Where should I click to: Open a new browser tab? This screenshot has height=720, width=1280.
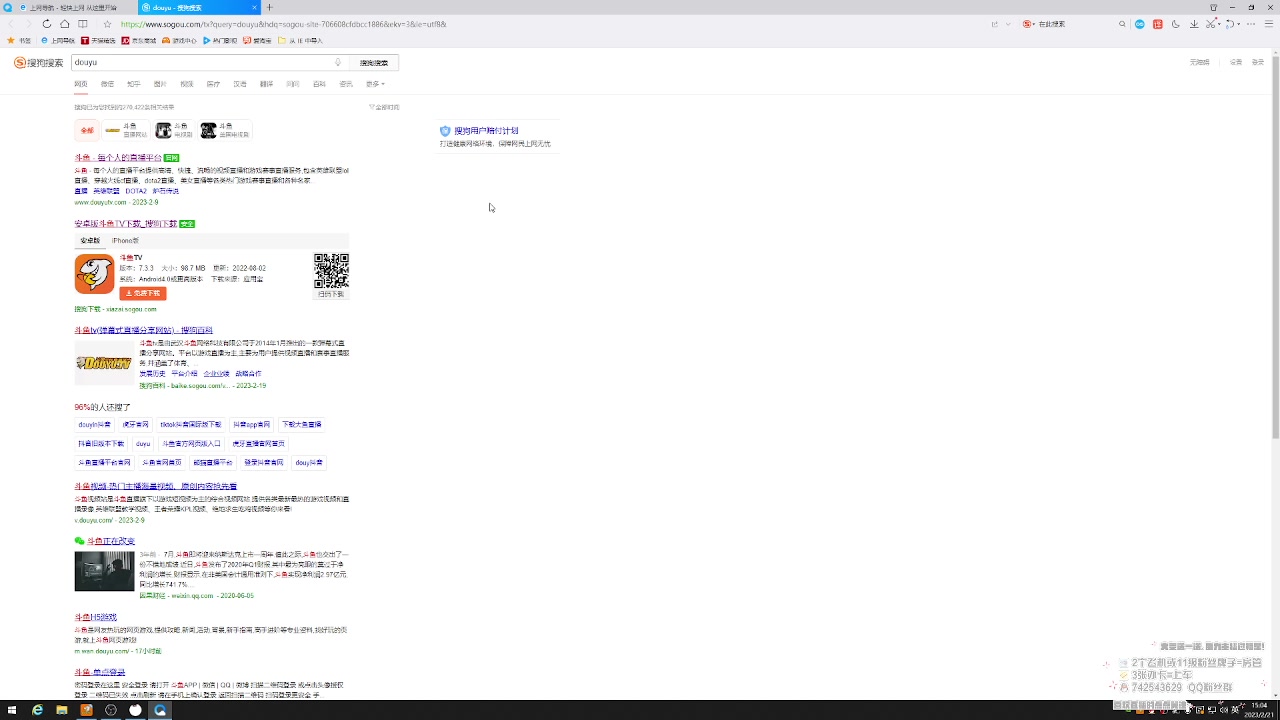tap(269, 7)
